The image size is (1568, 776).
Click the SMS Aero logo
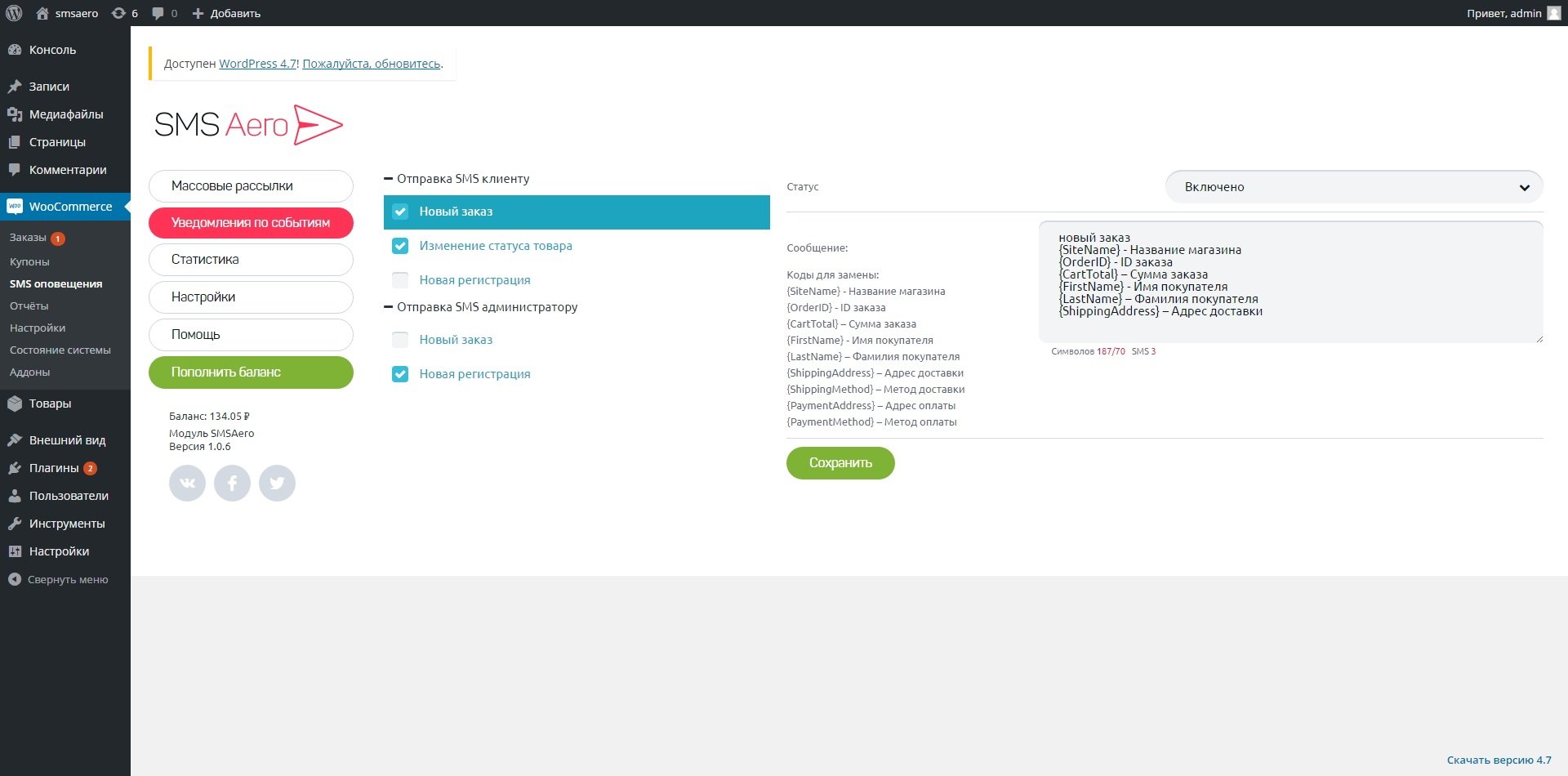pyautogui.click(x=248, y=125)
